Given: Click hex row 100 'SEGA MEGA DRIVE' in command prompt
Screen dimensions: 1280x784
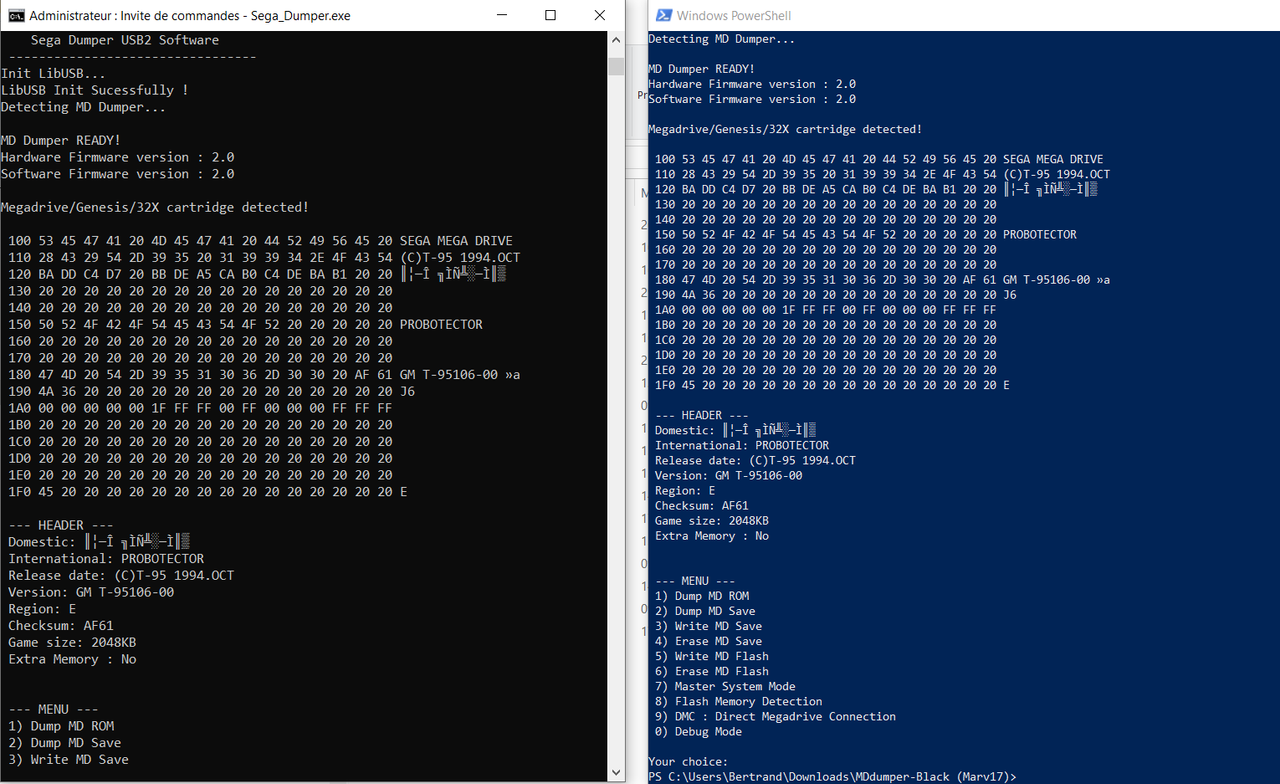Looking at the screenshot, I should point(260,241).
